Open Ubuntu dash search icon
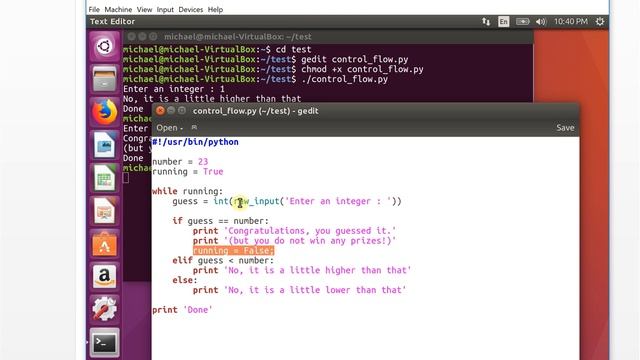 [x=104, y=47]
